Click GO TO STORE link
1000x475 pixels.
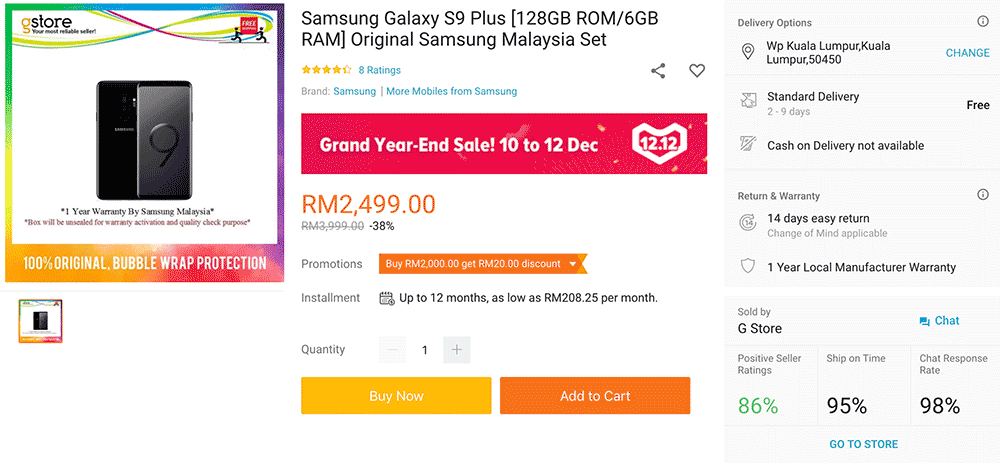click(863, 444)
